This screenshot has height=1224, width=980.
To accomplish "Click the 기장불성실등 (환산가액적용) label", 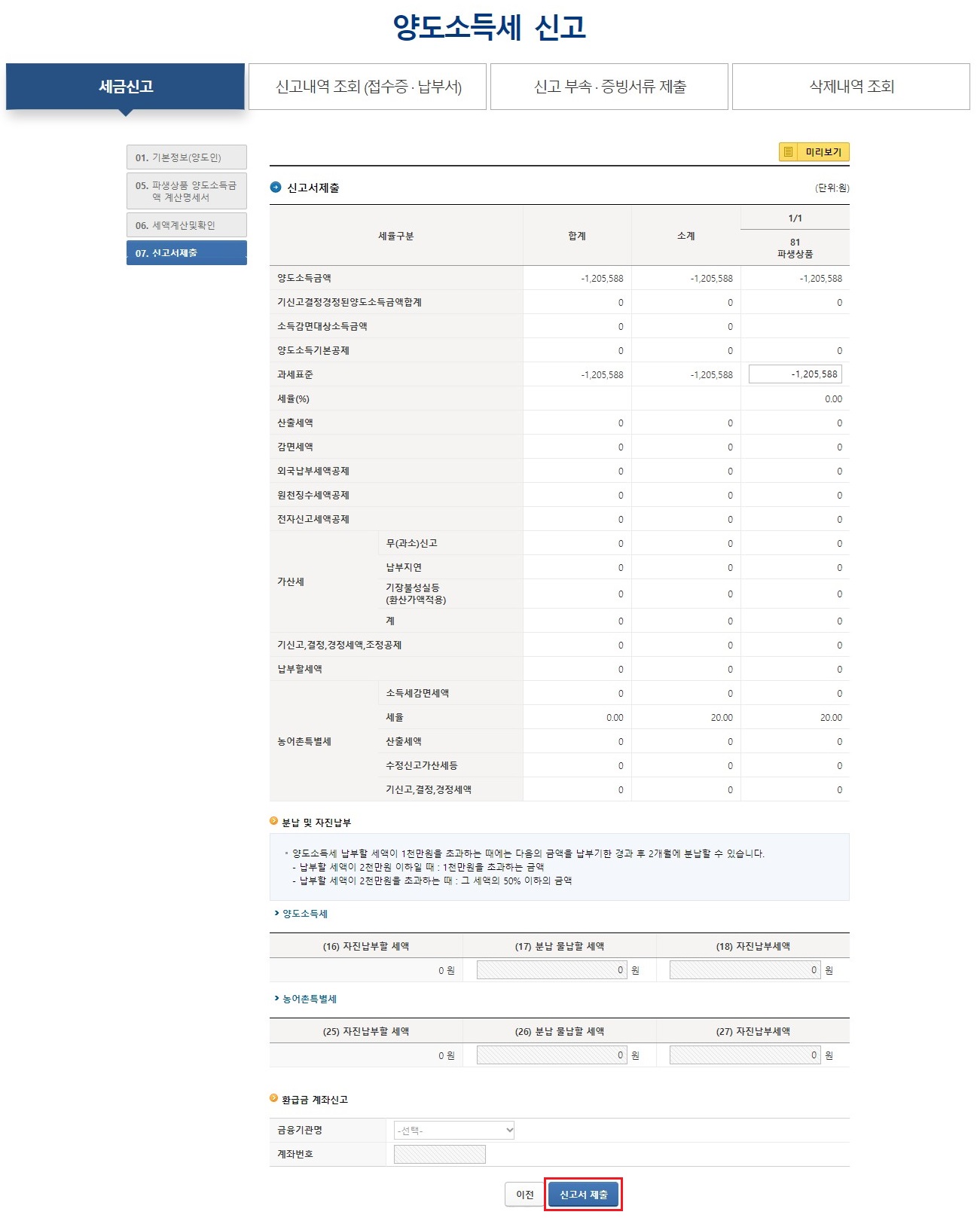I will 416,594.
